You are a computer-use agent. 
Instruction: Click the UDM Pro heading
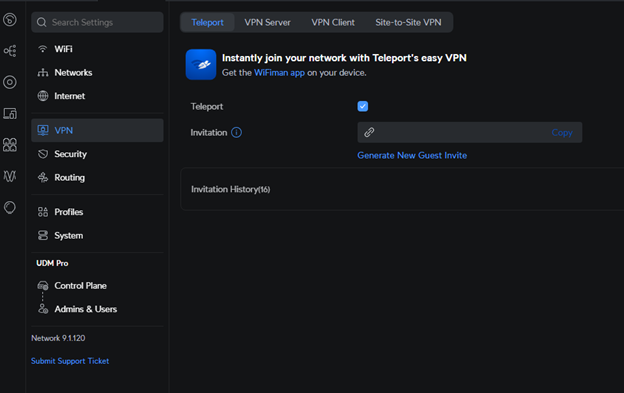[52, 263]
